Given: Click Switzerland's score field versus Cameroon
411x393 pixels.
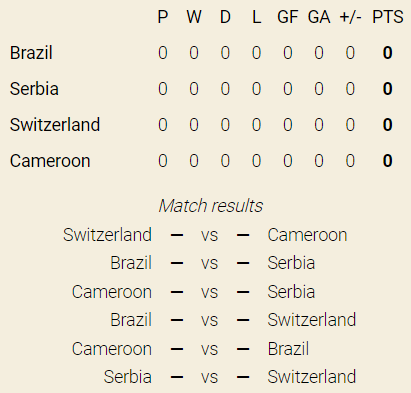Looking at the screenshot, I should (x=177, y=235).
